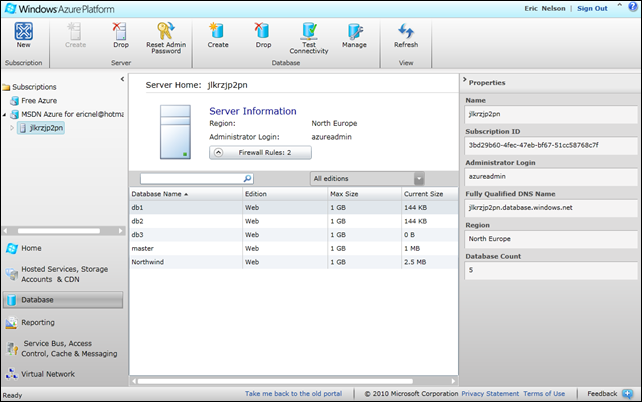Open the Database navigation section

(63, 300)
